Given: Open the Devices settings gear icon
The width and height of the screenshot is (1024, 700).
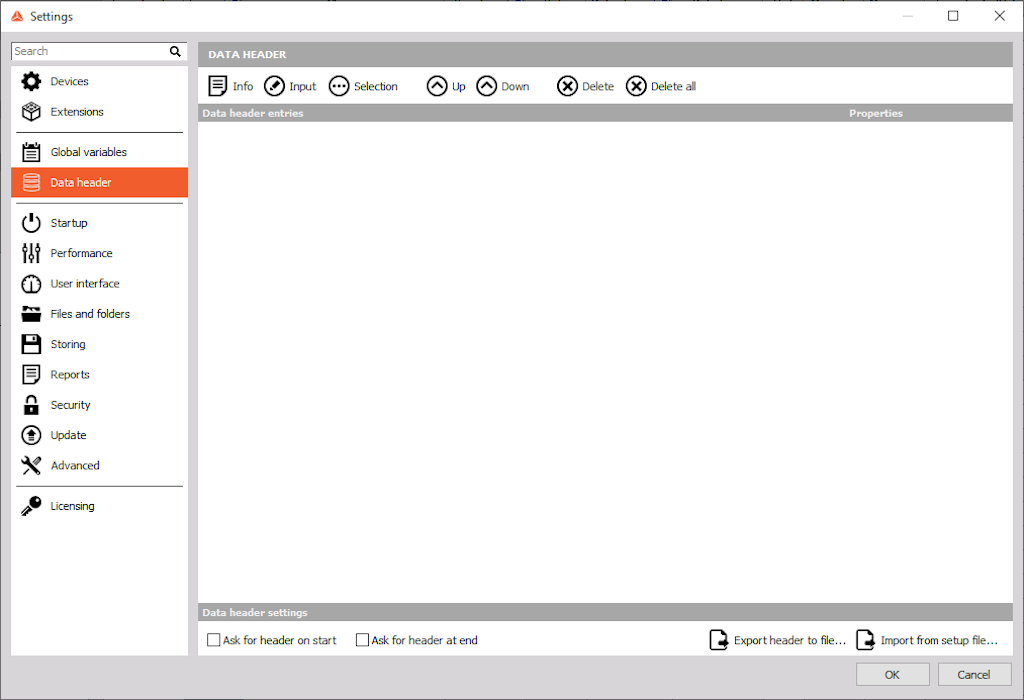Looking at the screenshot, I should [x=31, y=82].
